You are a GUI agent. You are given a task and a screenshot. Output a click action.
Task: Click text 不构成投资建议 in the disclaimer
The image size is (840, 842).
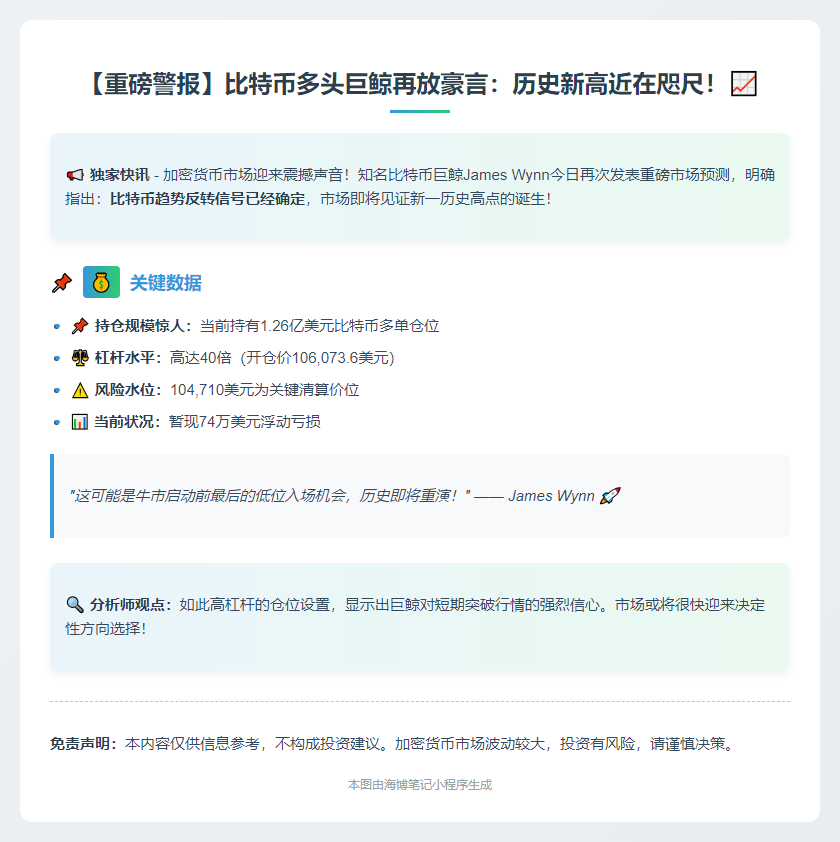327,744
